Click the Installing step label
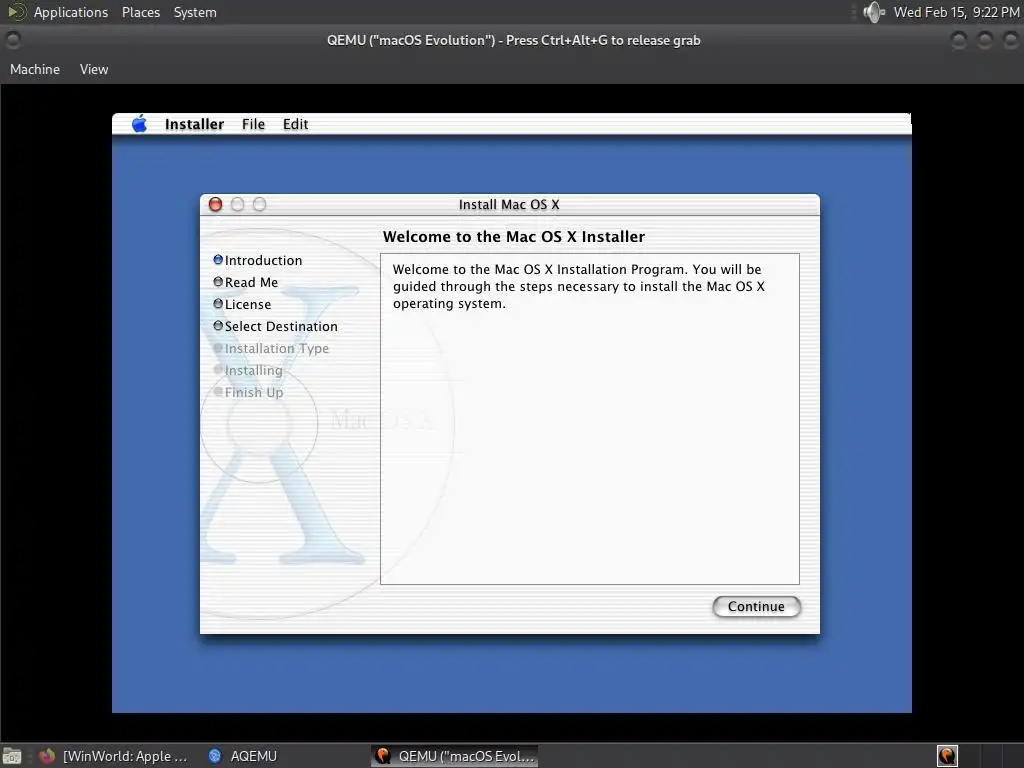1024x768 pixels. click(253, 371)
